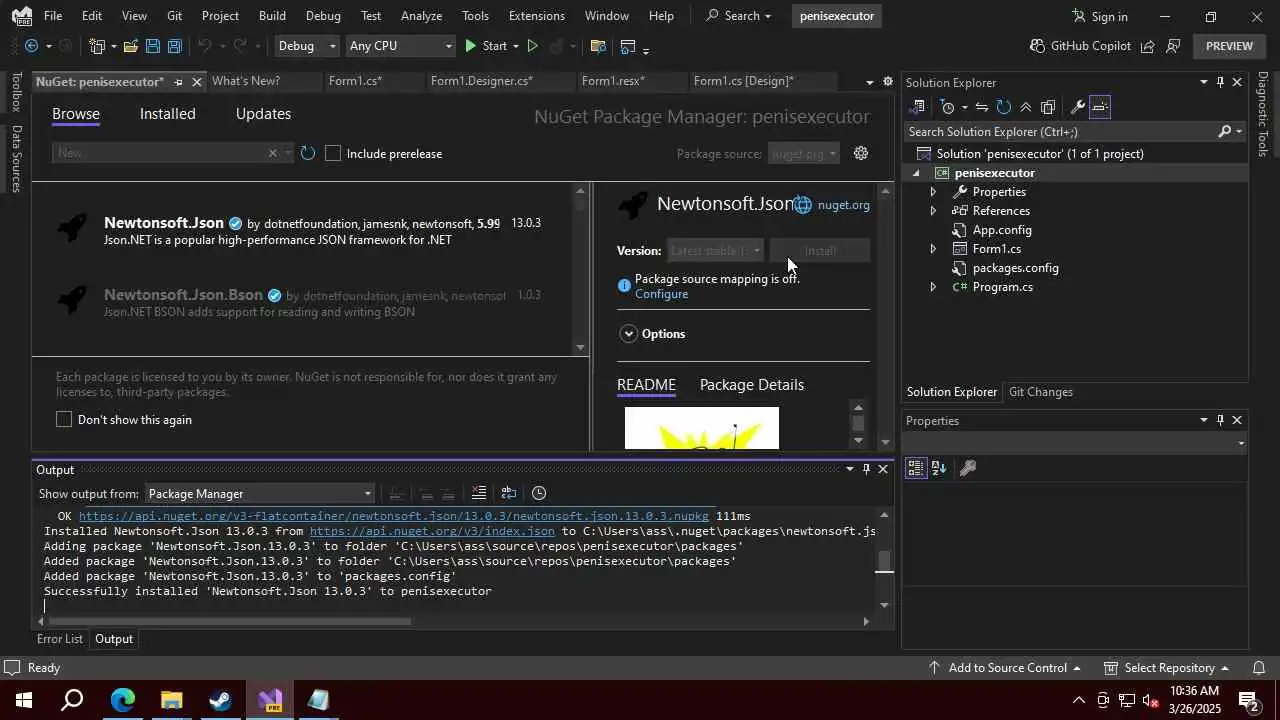The height and width of the screenshot is (720, 1280).
Task: Click Solution Explorer Sync with Active Document icon
Action: [982, 107]
